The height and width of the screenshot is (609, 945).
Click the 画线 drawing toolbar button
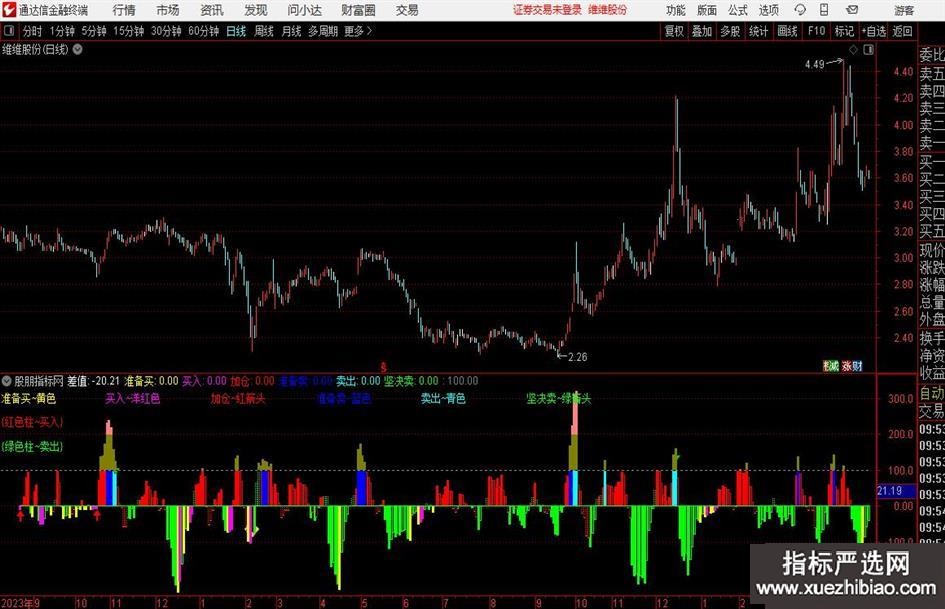787,31
